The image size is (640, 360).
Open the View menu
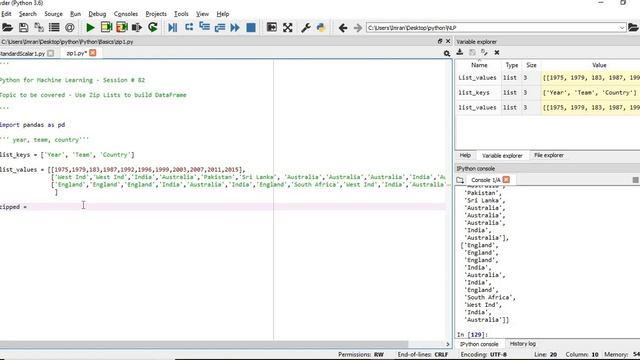tap(202, 14)
